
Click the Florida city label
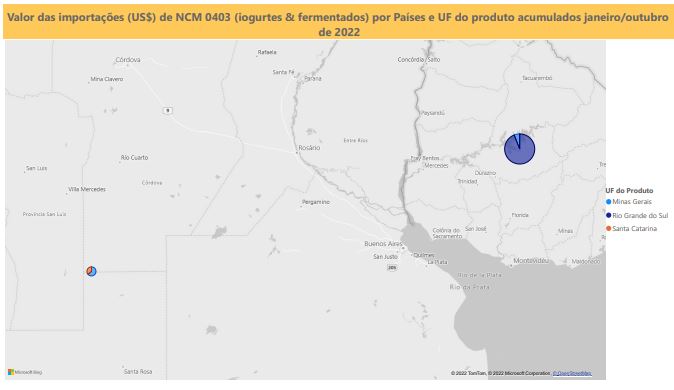tap(520, 215)
